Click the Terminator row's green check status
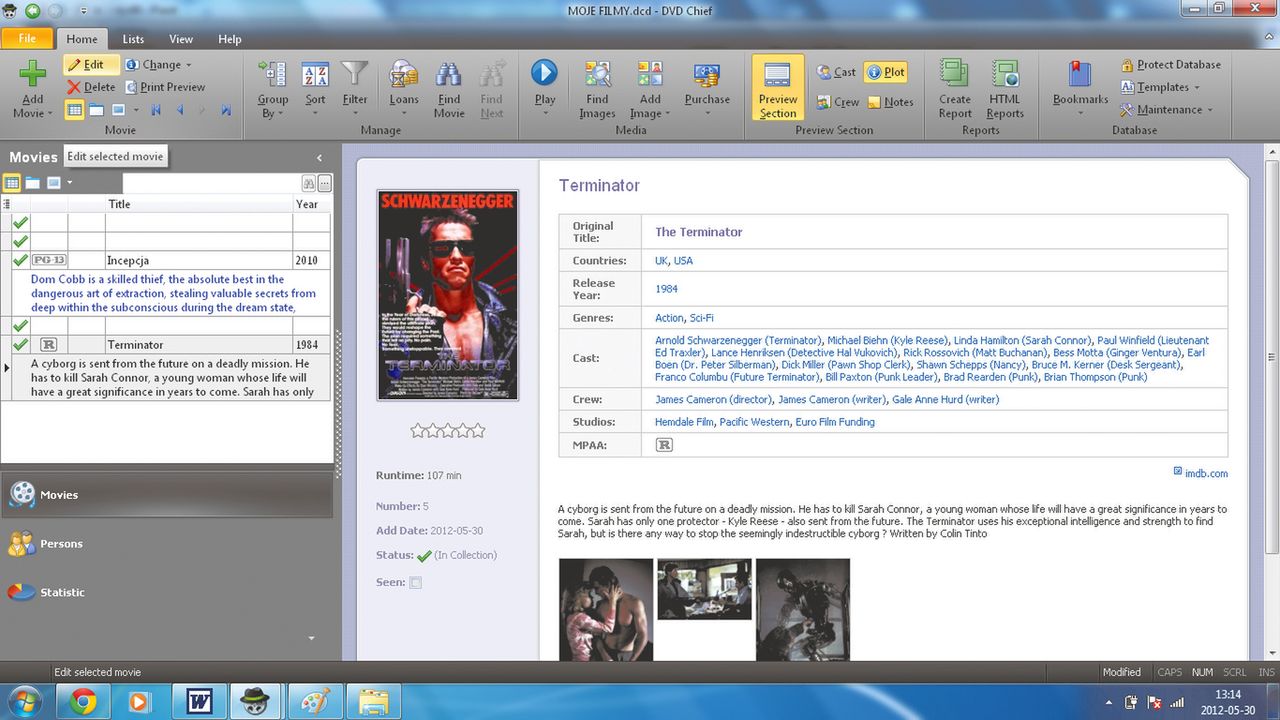The width and height of the screenshot is (1280, 720). pos(20,344)
